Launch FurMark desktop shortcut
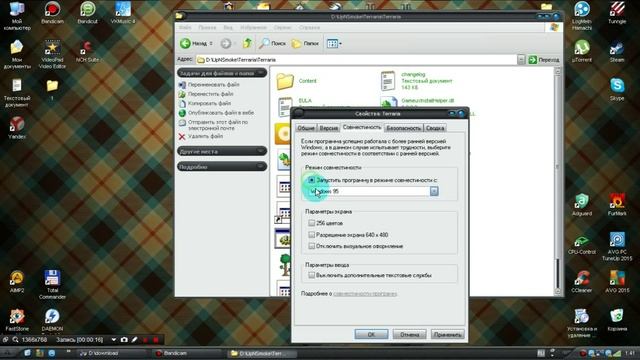640x360 pixels. [617, 204]
